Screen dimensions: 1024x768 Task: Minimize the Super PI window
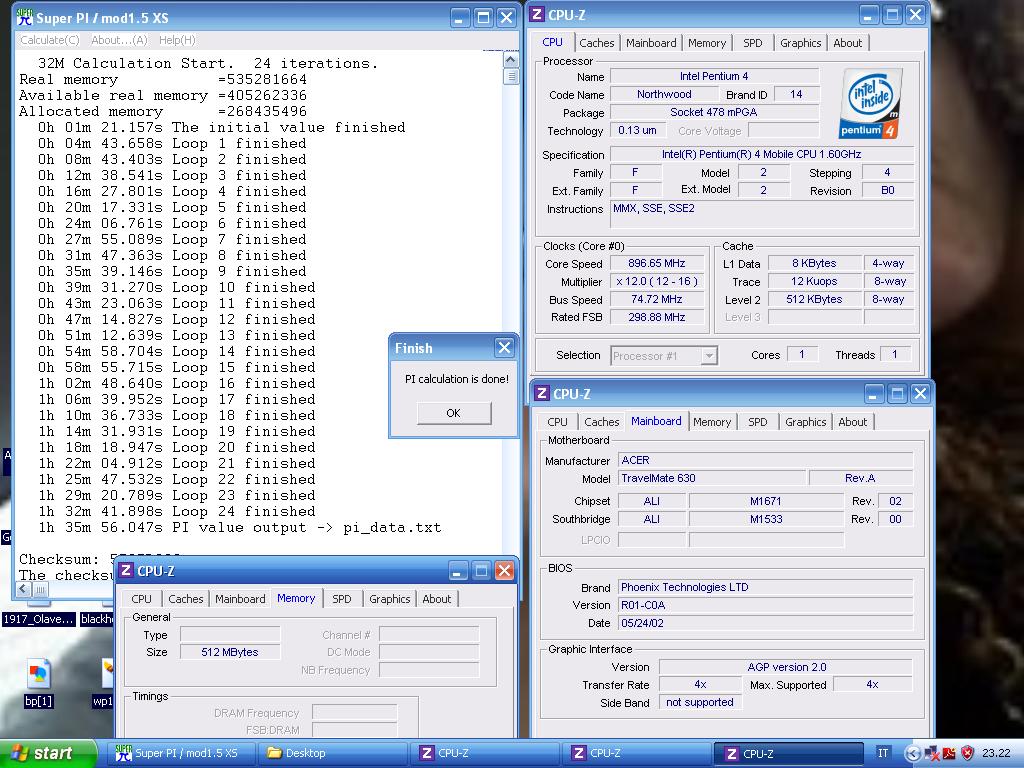point(459,18)
